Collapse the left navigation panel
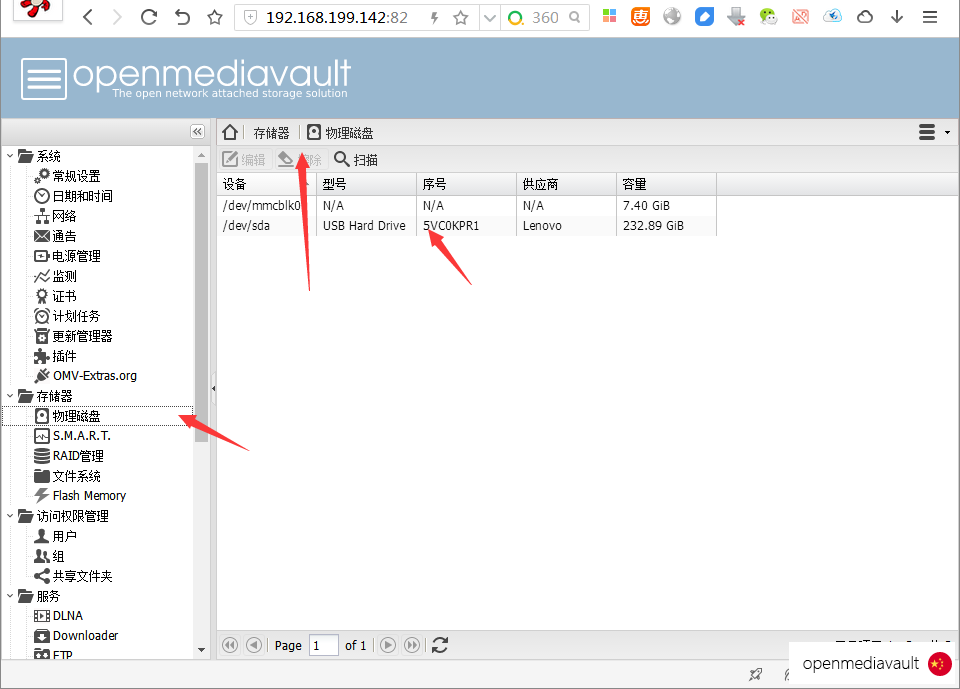The image size is (960, 689). tap(197, 132)
